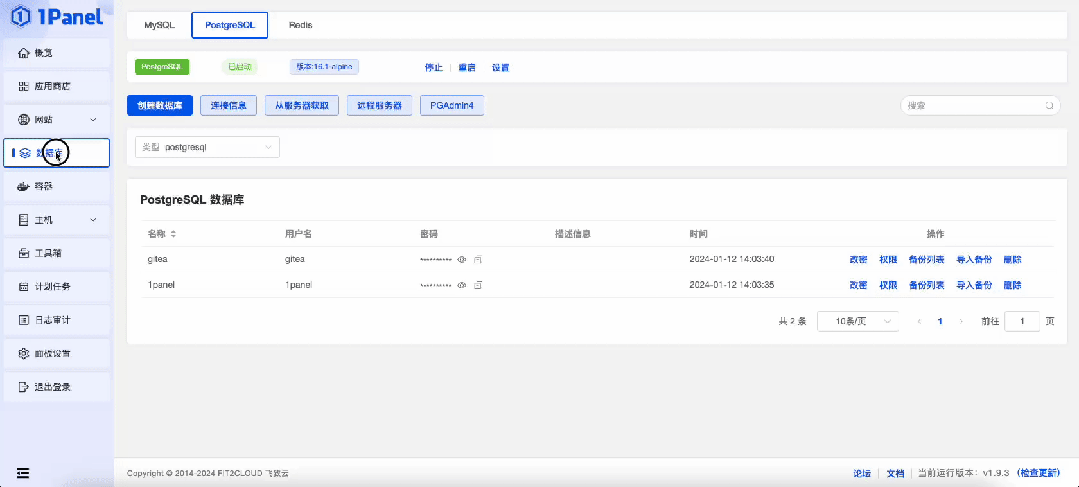Click the 设置 settings link

coord(500,67)
